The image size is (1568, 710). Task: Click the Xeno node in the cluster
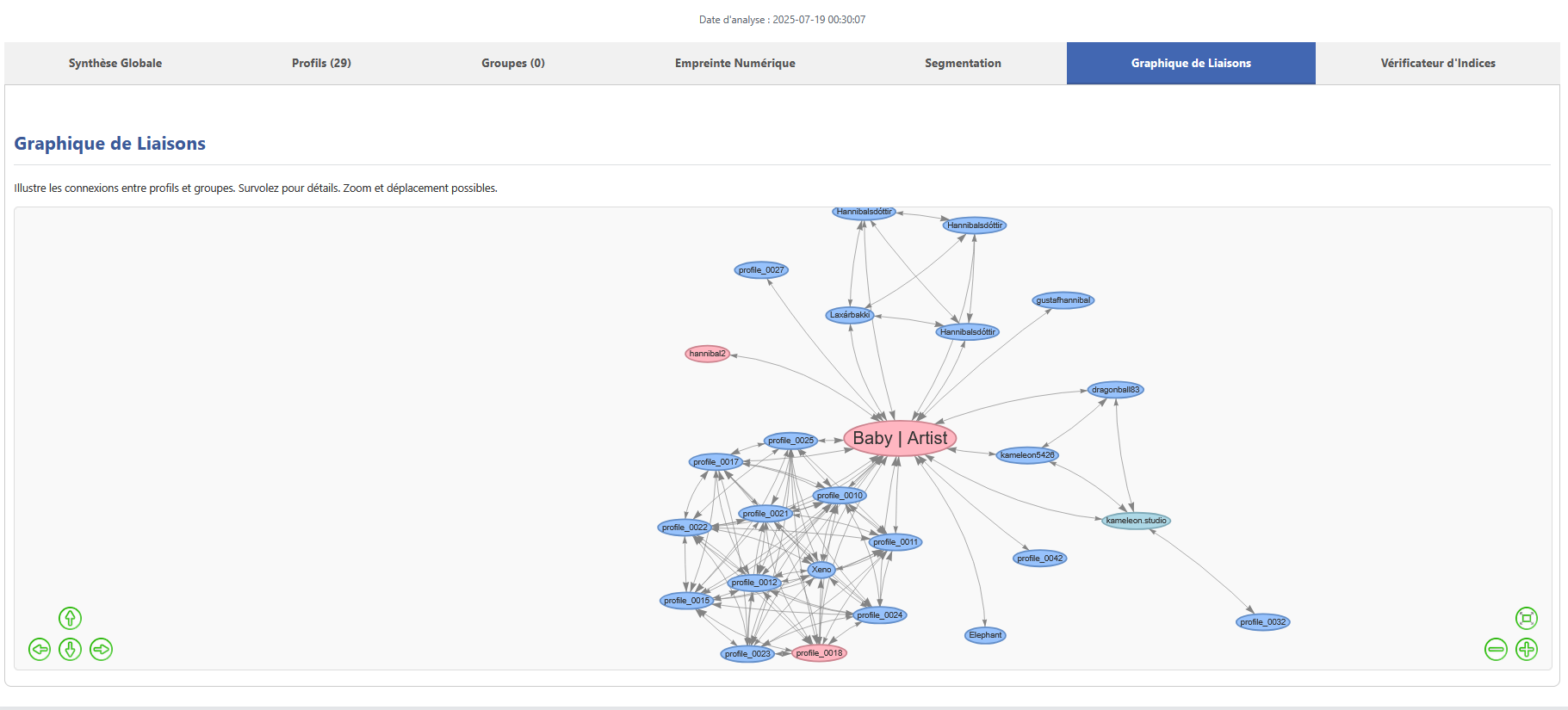[x=821, y=570]
